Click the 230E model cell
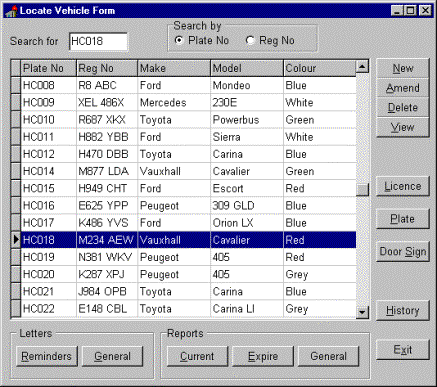 pyautogui.click(x=247, y=103)
